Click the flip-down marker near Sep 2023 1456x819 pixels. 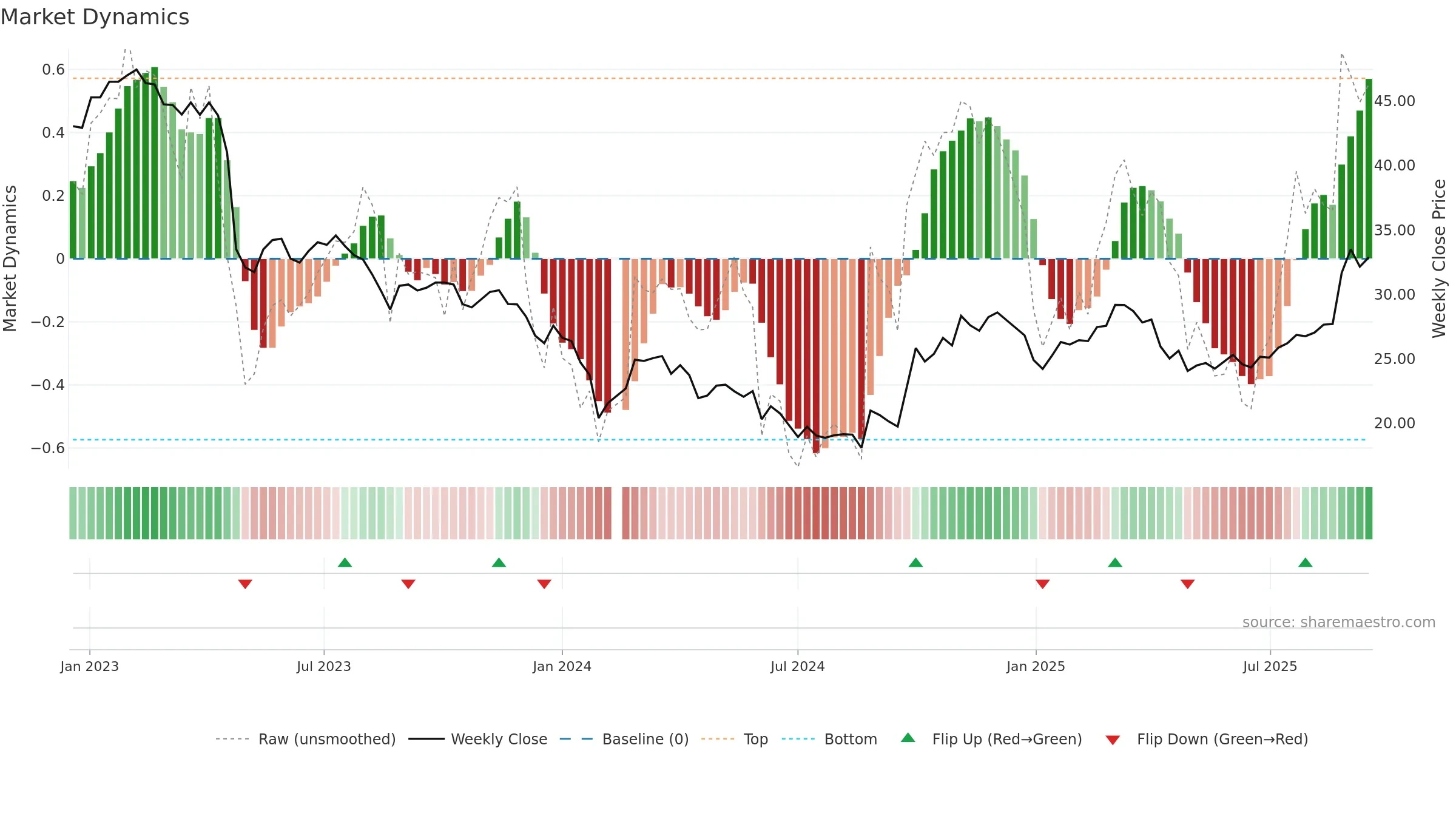pos(408,584)
